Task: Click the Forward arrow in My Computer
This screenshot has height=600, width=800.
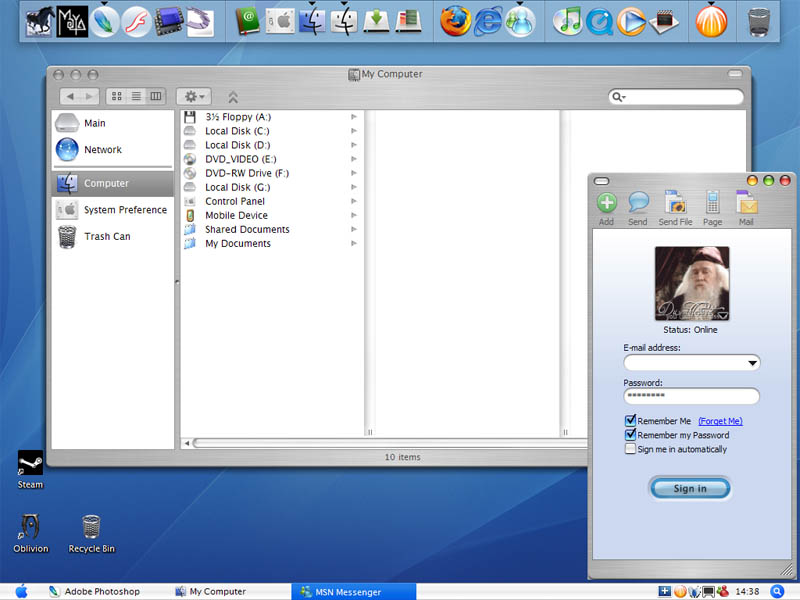Action: pos(89,96)
